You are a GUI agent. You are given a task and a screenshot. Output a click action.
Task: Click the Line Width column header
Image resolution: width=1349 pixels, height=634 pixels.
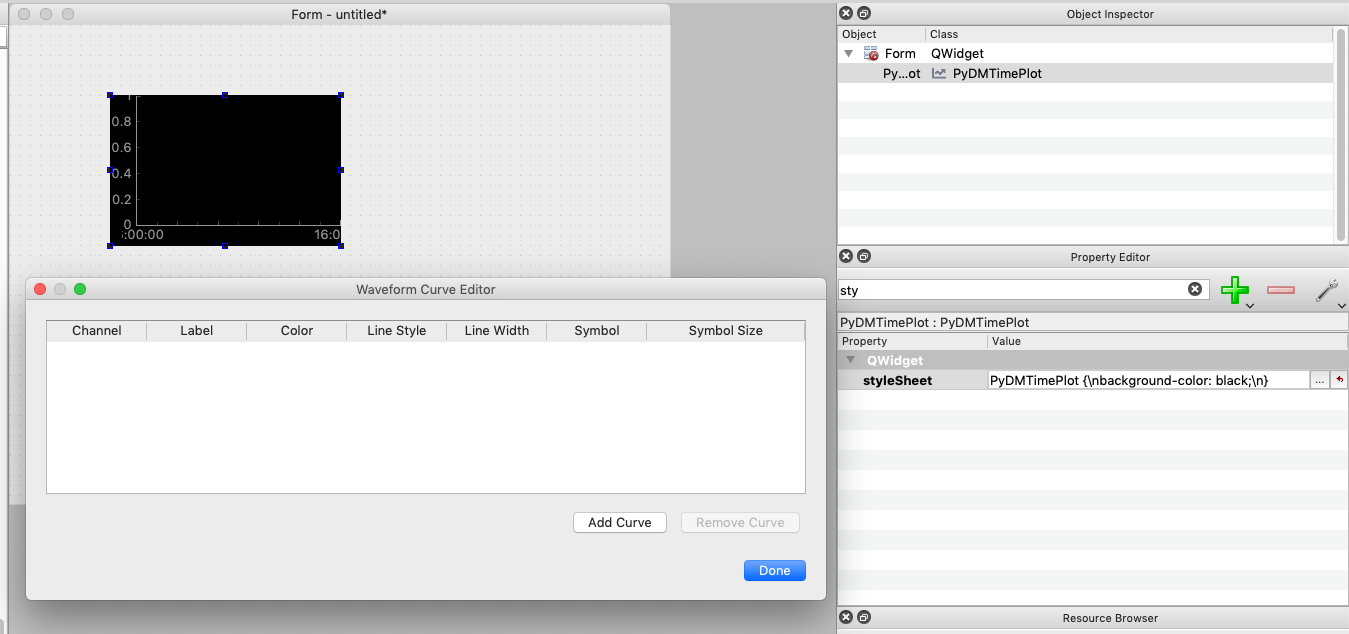point(497,330)
